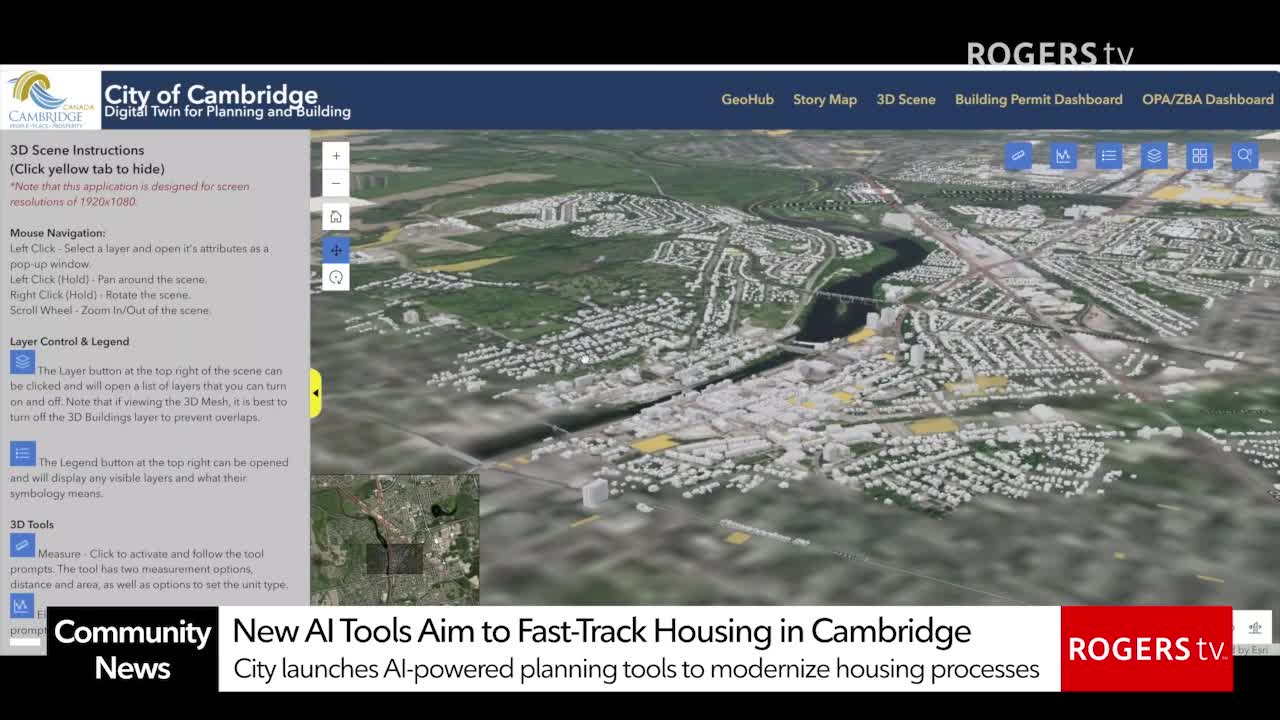Open the Layers list button in toolbar
This screenshot has width=1280, height=720.
pos(1154,156)
